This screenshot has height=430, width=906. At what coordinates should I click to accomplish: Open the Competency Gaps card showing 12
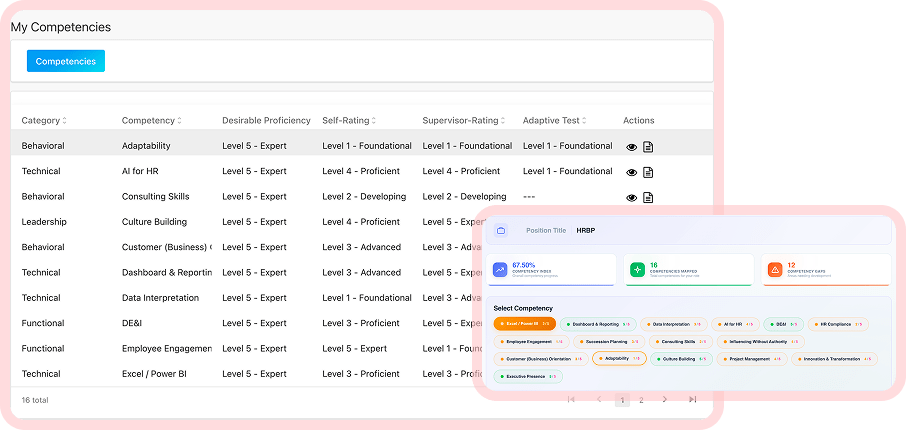point(826,269)
